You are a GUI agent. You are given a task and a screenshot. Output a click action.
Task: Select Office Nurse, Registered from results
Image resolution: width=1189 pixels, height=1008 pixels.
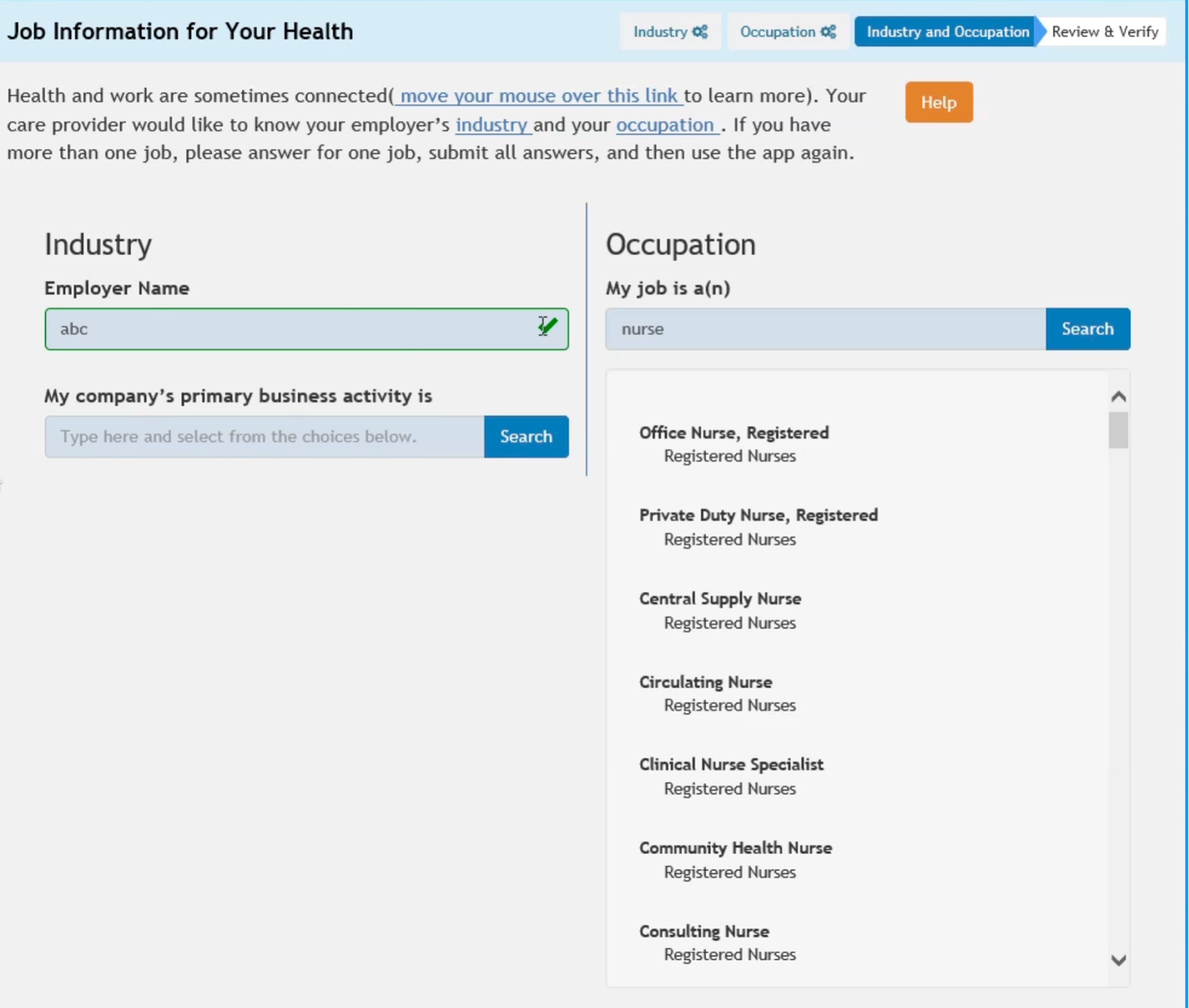[733, 433]
